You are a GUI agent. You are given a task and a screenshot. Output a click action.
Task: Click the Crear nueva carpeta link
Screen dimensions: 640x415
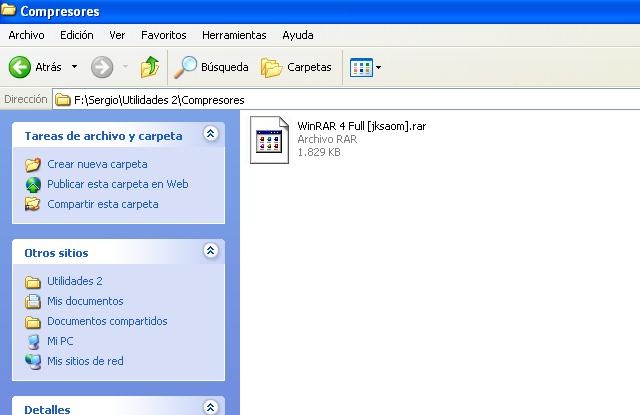tap(98, 164)
